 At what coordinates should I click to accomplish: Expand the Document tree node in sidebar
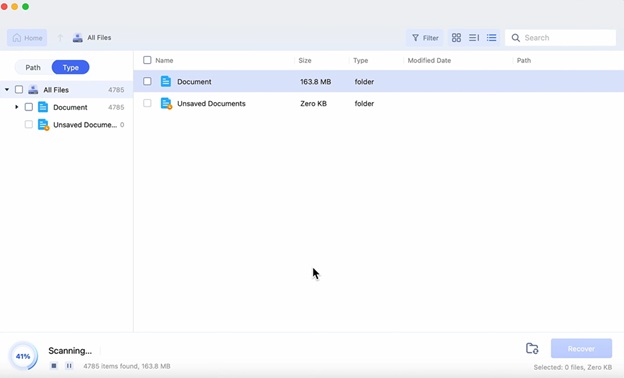tap(16, 107)
